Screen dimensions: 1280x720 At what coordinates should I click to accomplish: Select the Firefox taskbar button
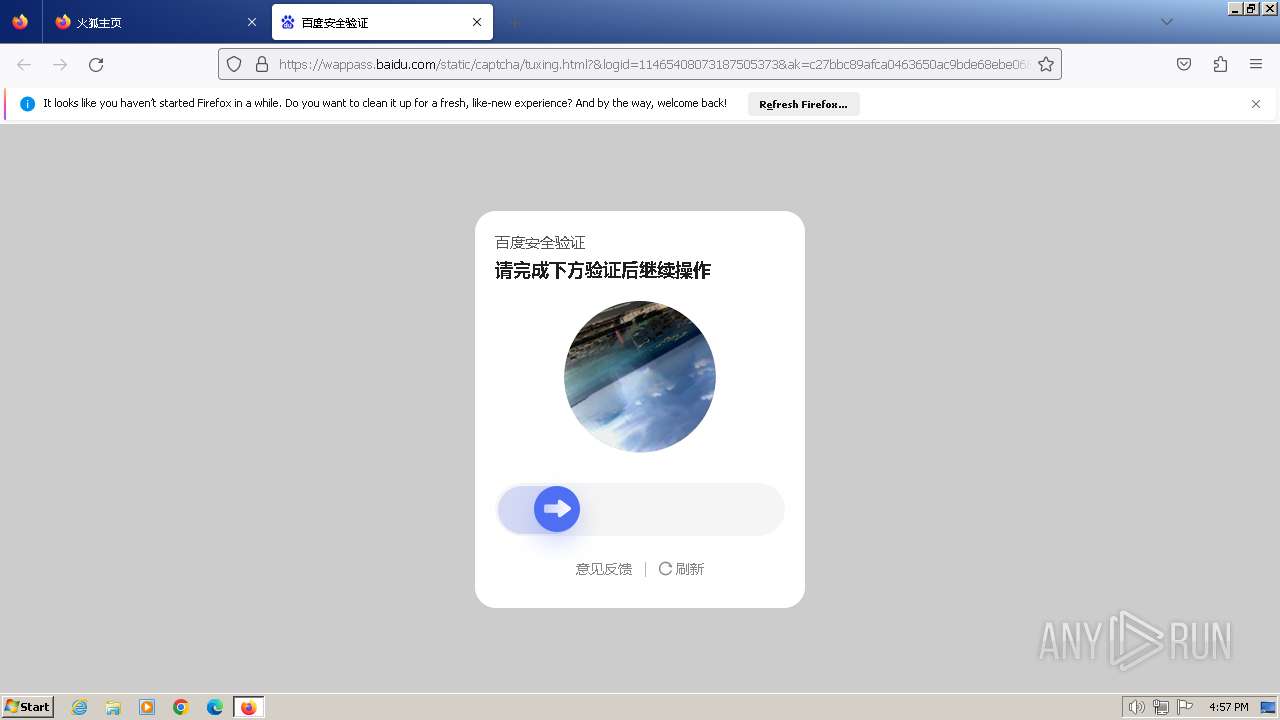tap(249, 707)
